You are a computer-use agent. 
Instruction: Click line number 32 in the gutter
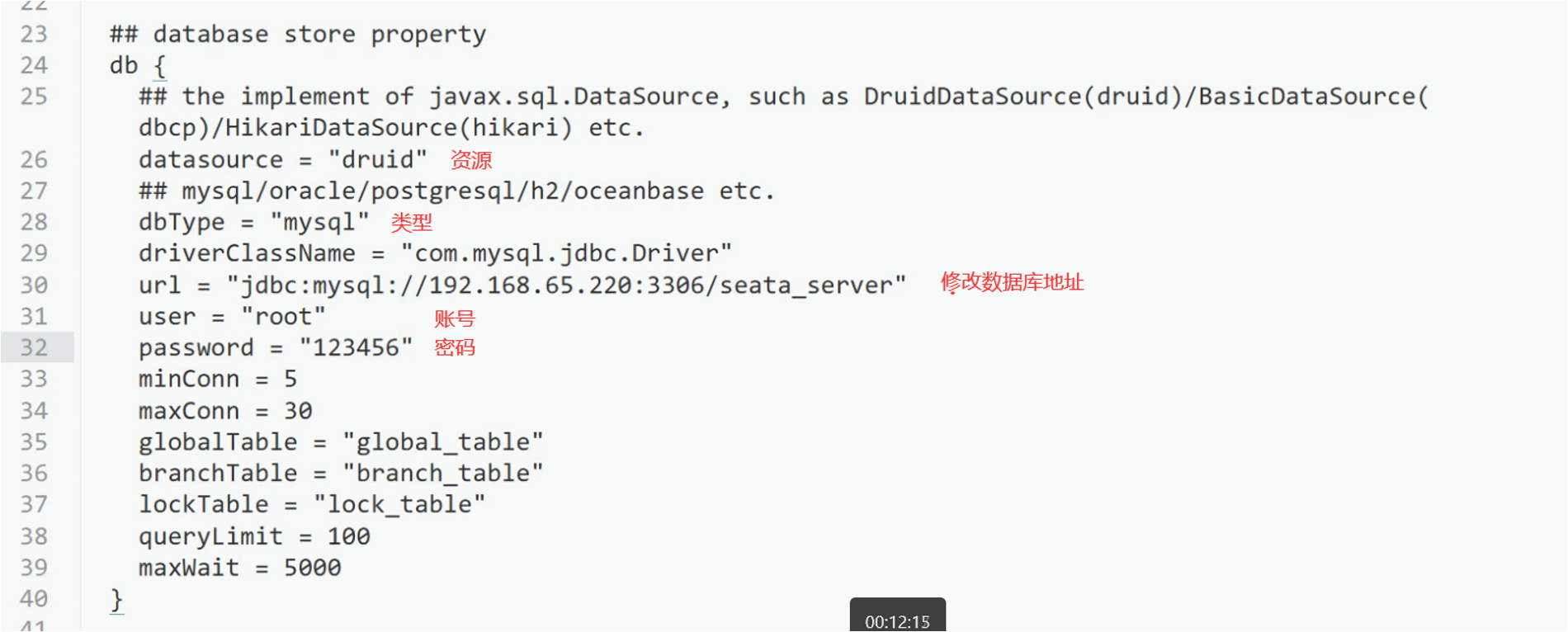(34, 347)
